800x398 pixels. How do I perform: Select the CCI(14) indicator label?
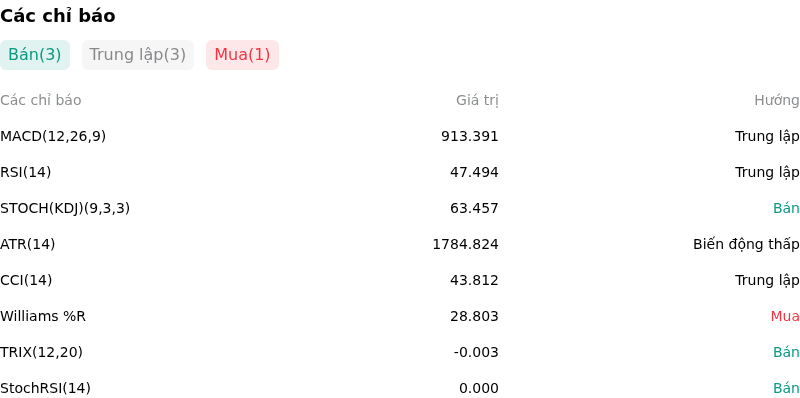point(26,280)
